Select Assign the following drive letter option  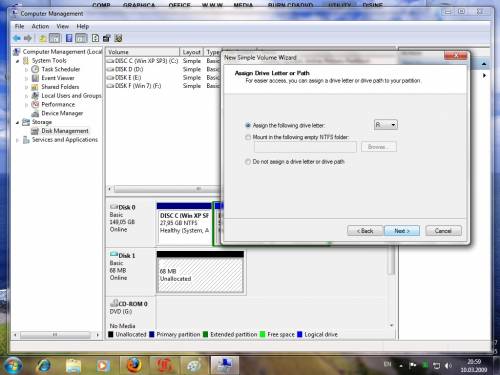(x=248, y=126)
